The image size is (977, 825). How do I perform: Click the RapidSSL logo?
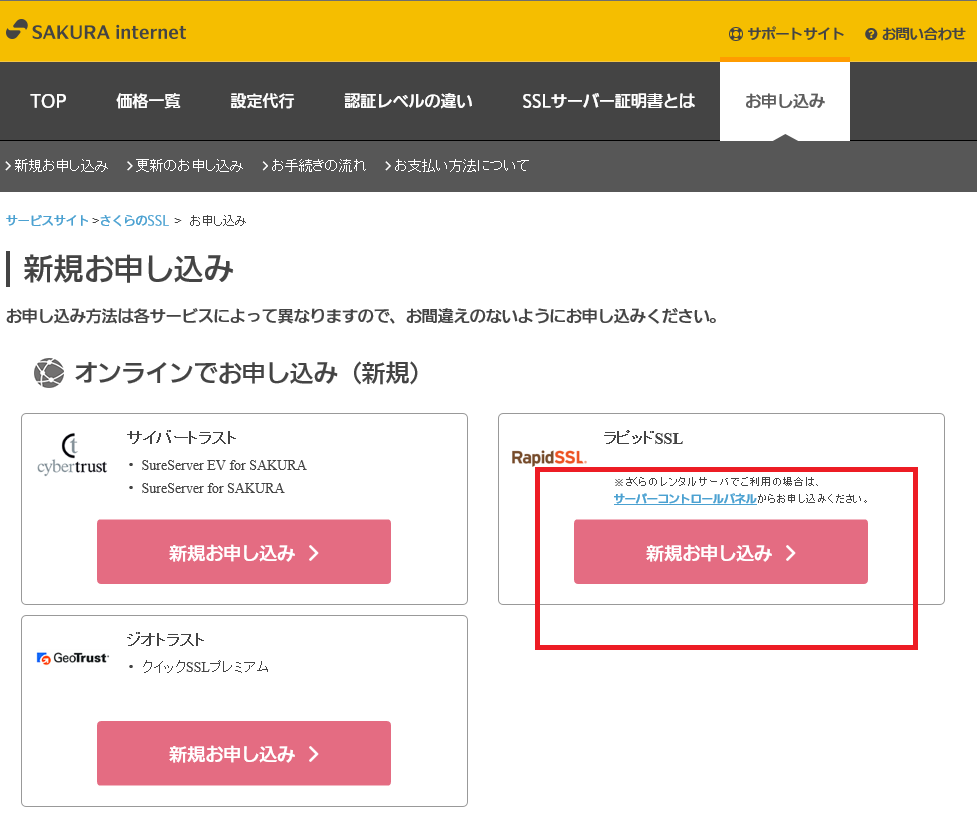[x=549, y=457]
